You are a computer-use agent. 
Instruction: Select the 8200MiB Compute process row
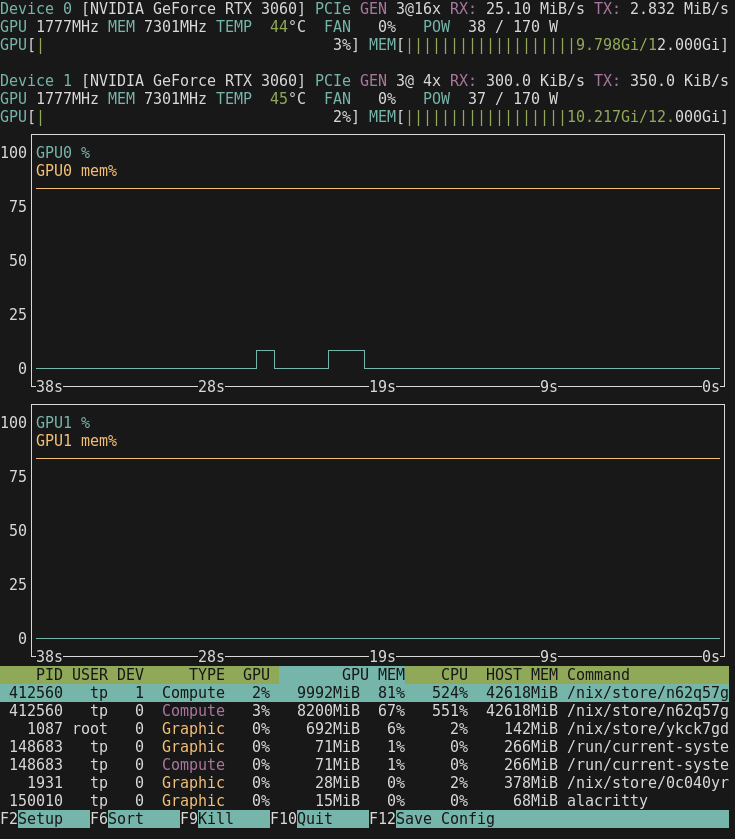click(366, 711)
